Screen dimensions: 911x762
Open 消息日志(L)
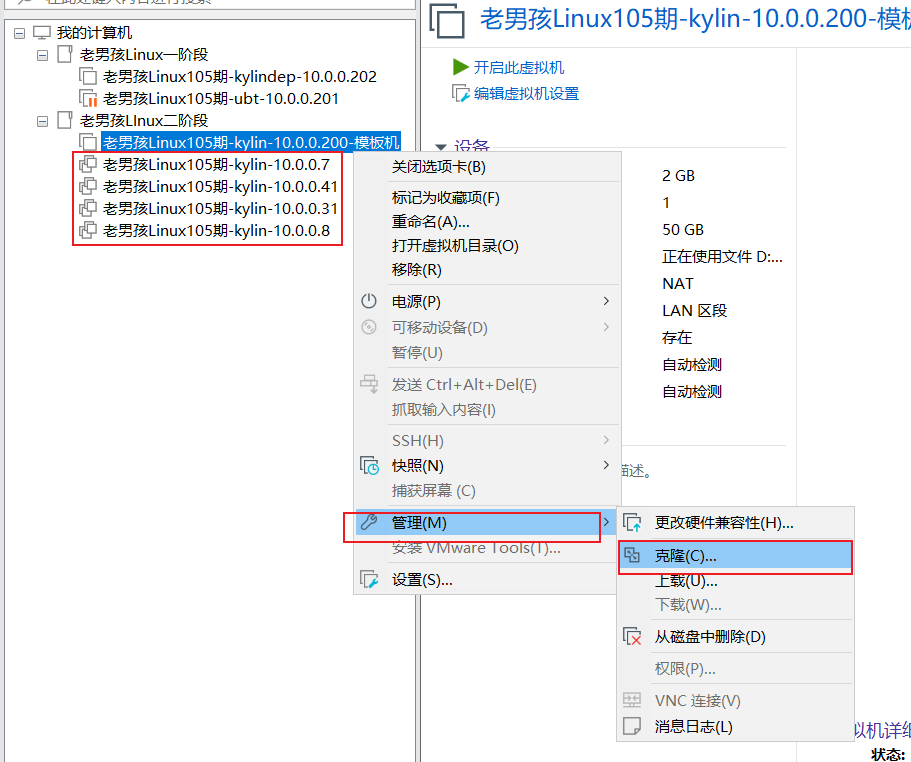736,727
